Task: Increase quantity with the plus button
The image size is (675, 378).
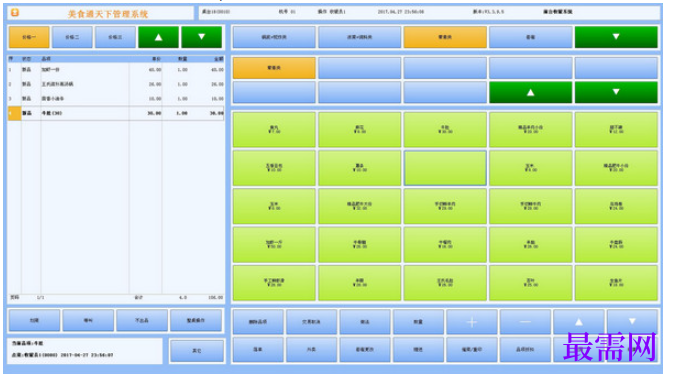Action: coord(471,322)
